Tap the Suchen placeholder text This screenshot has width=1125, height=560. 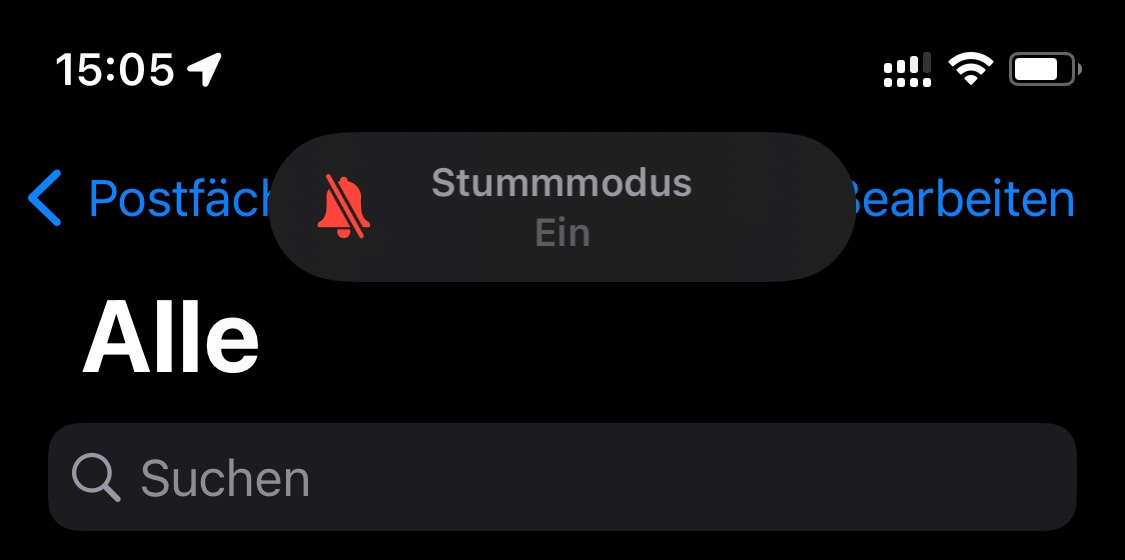click(x=225, y=478)
